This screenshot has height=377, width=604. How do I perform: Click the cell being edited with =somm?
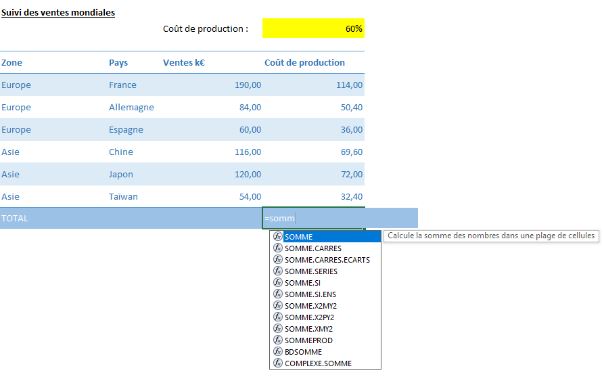click(x=313, y=218)
